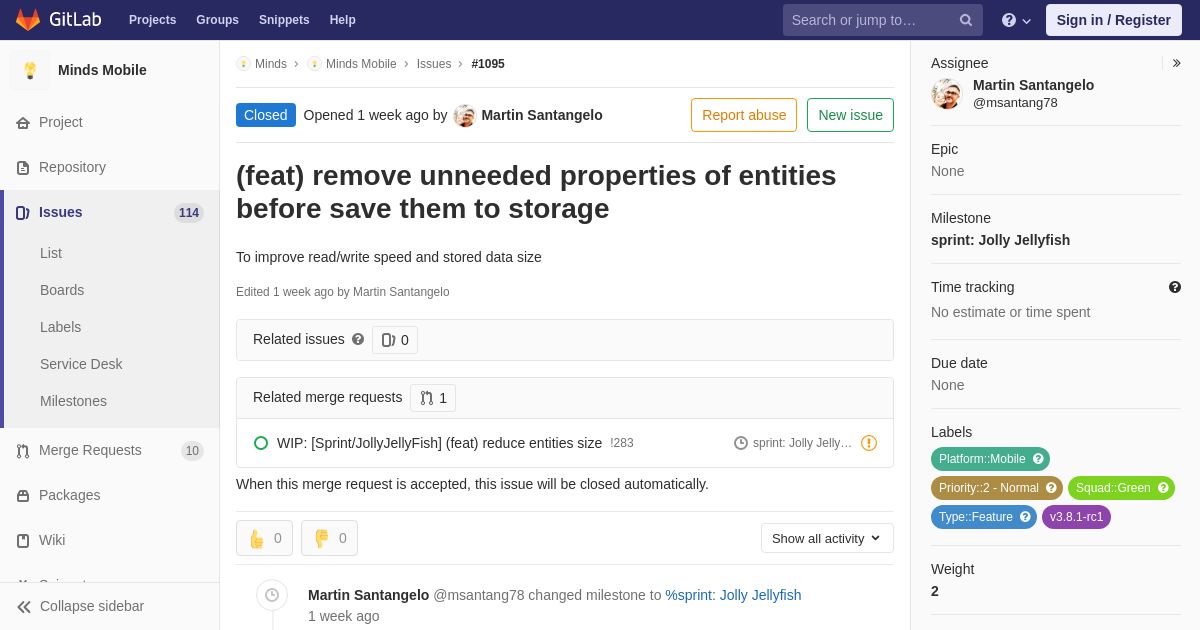Screen dimensions: 1200x630
Task: Click the Issues icon in sidebar
Action: coord(23,213)
